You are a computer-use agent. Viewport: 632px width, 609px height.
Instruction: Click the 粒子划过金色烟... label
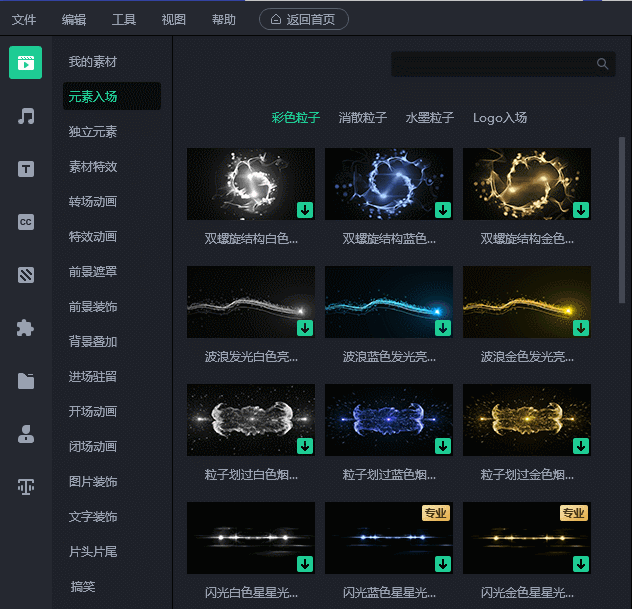click(x=527, y=475)
